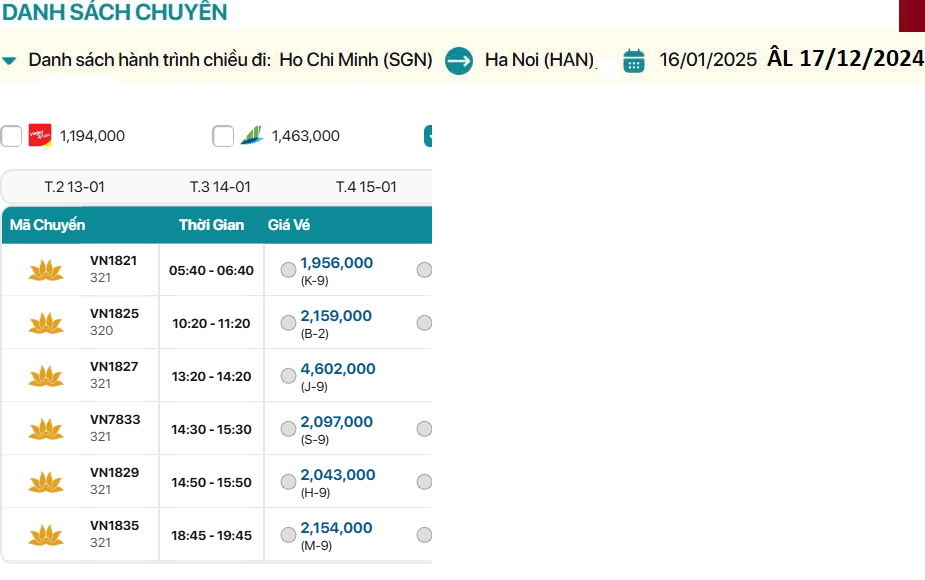Click the calendar date picker icon
The height and width of the screenshot is (580, 925).
click(633, 60)
